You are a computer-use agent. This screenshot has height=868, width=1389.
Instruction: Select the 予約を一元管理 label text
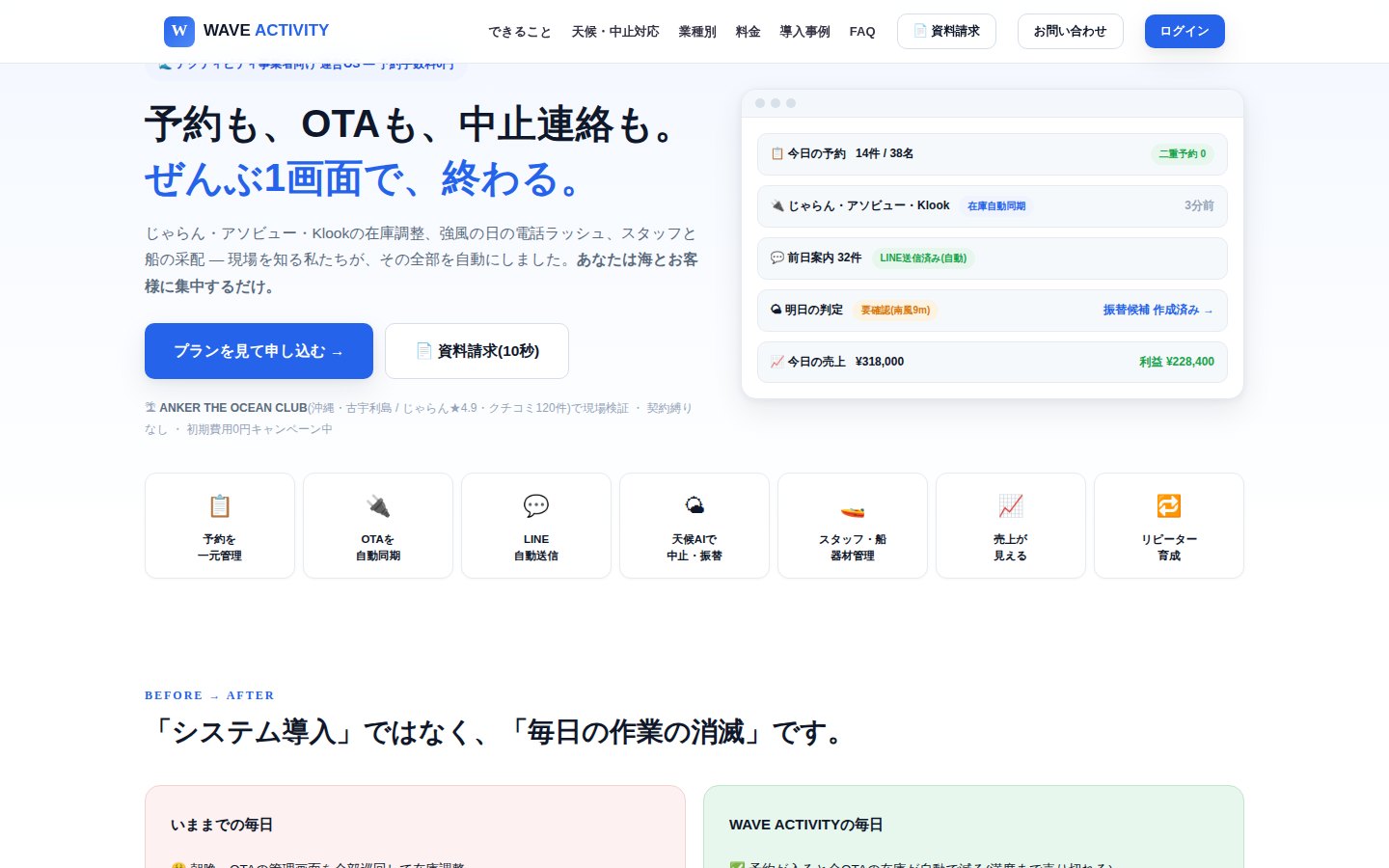220,548
